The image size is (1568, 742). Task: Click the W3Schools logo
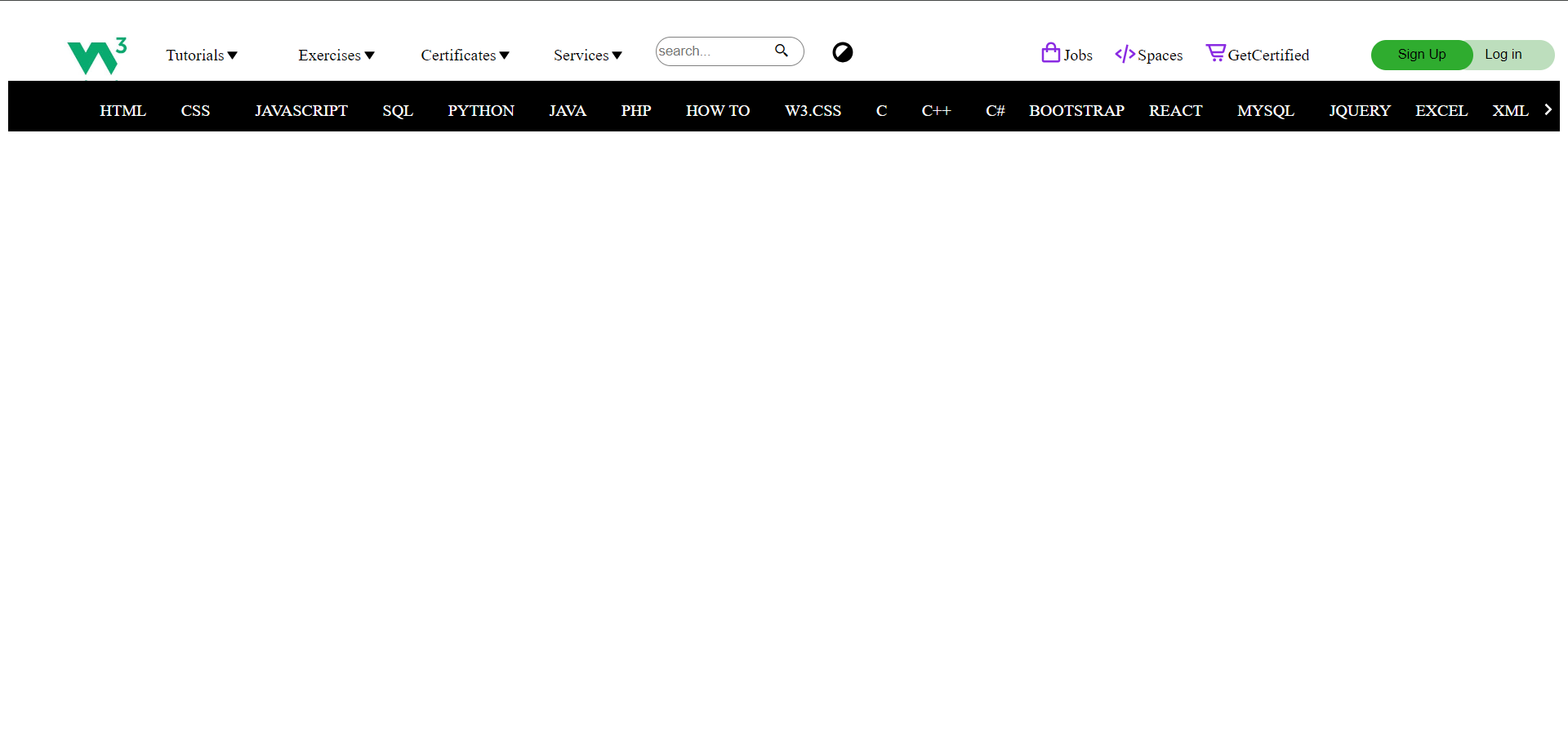[x=96, y=55]
